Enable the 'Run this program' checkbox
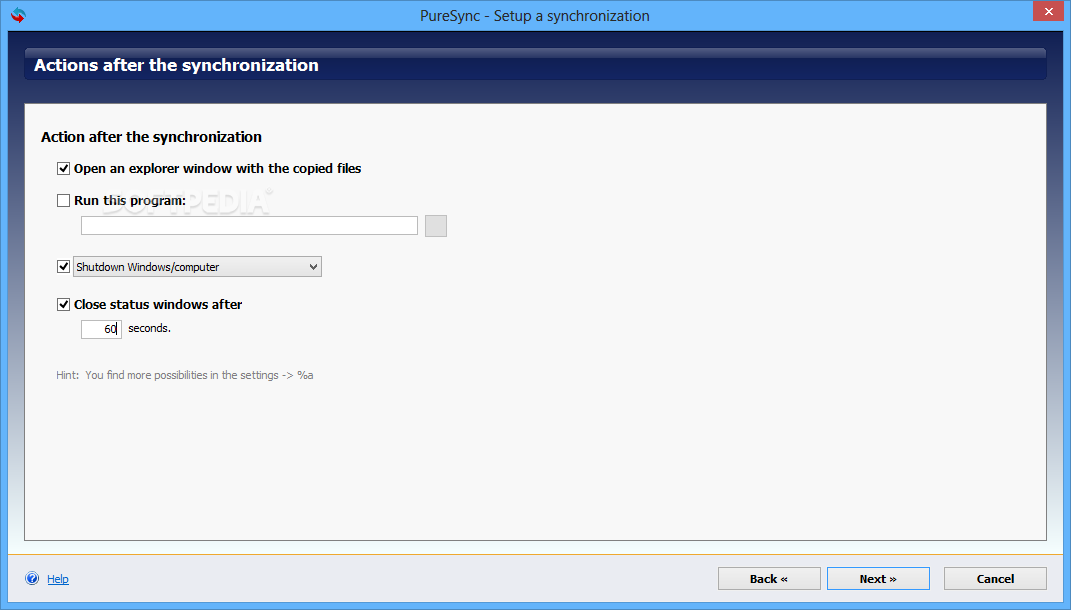 point(64,201)
